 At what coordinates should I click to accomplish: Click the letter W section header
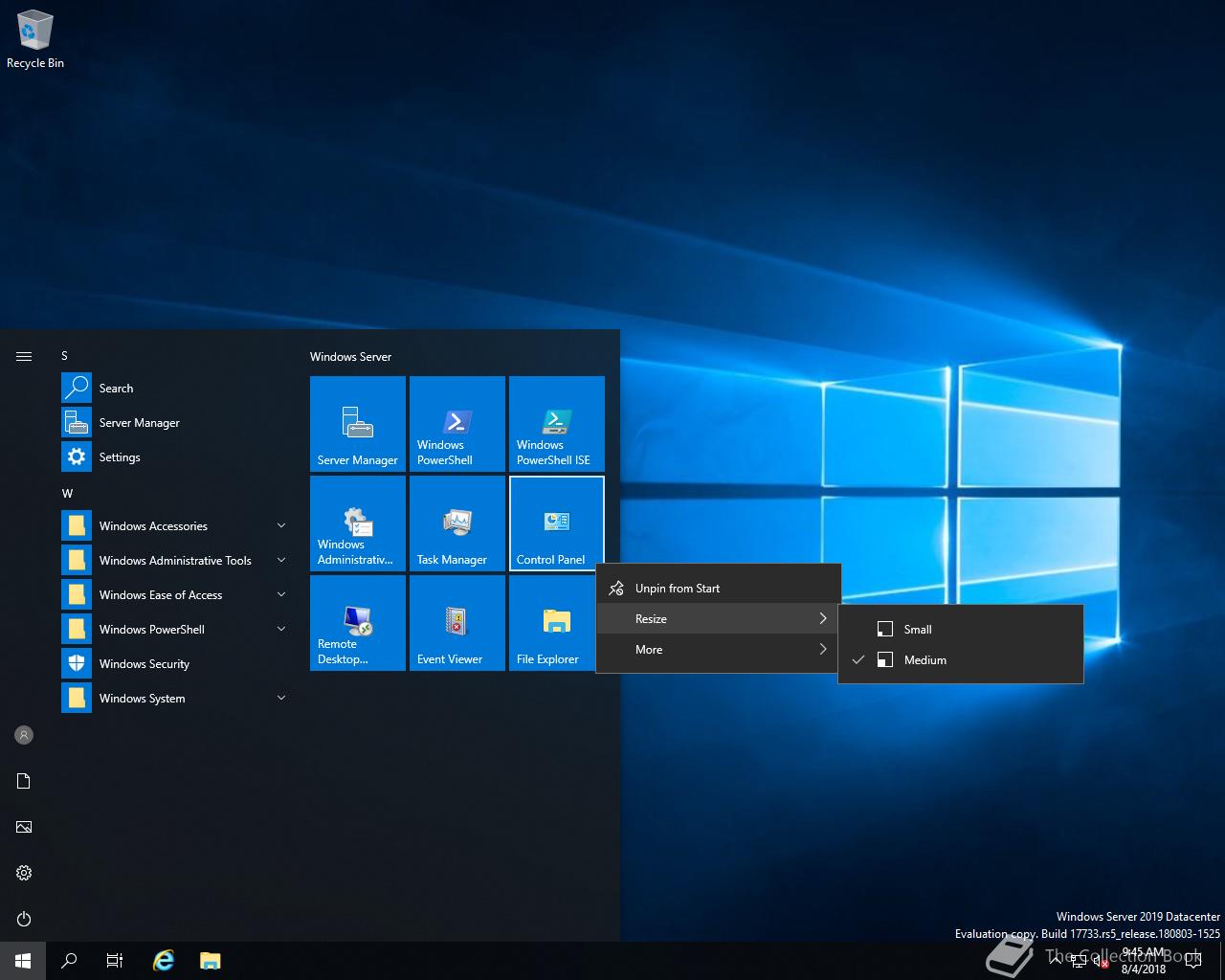(x=67, y=494)
